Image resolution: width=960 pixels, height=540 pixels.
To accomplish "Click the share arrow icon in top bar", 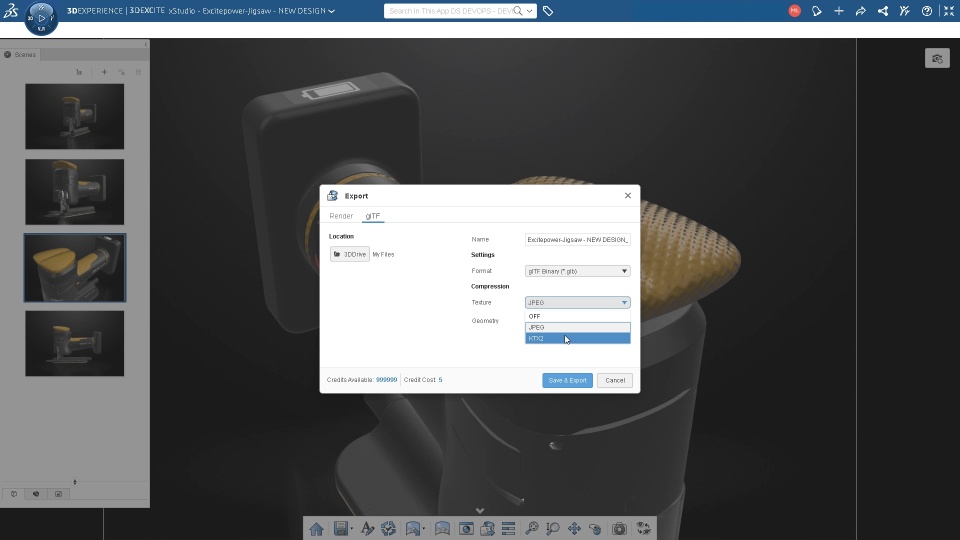I will [861, 11].
